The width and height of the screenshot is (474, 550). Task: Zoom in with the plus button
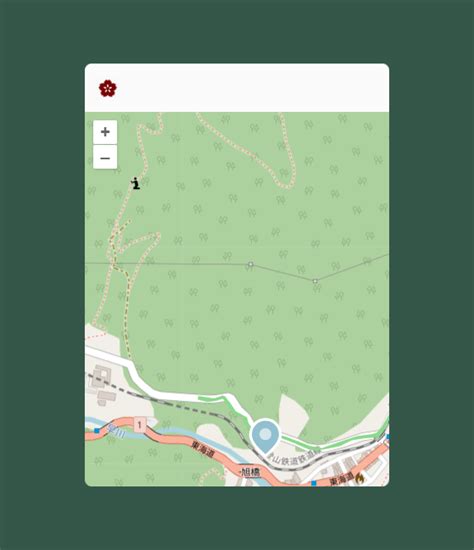[105, 132]
